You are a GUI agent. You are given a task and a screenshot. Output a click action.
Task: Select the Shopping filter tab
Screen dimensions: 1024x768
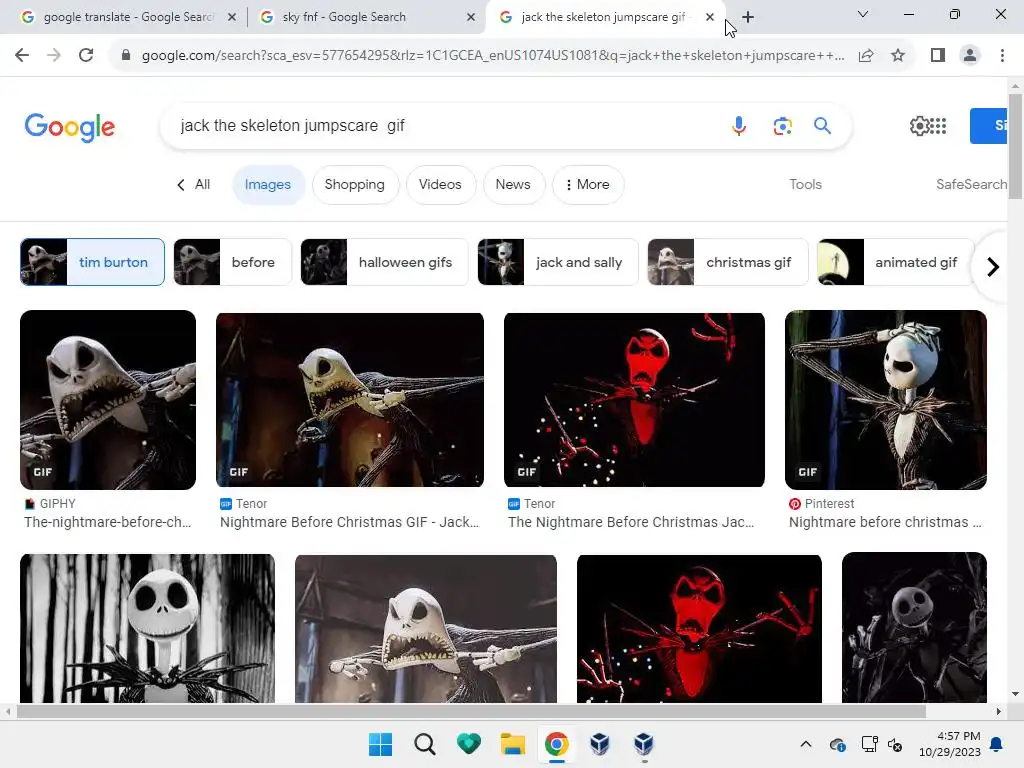(355, 185)
